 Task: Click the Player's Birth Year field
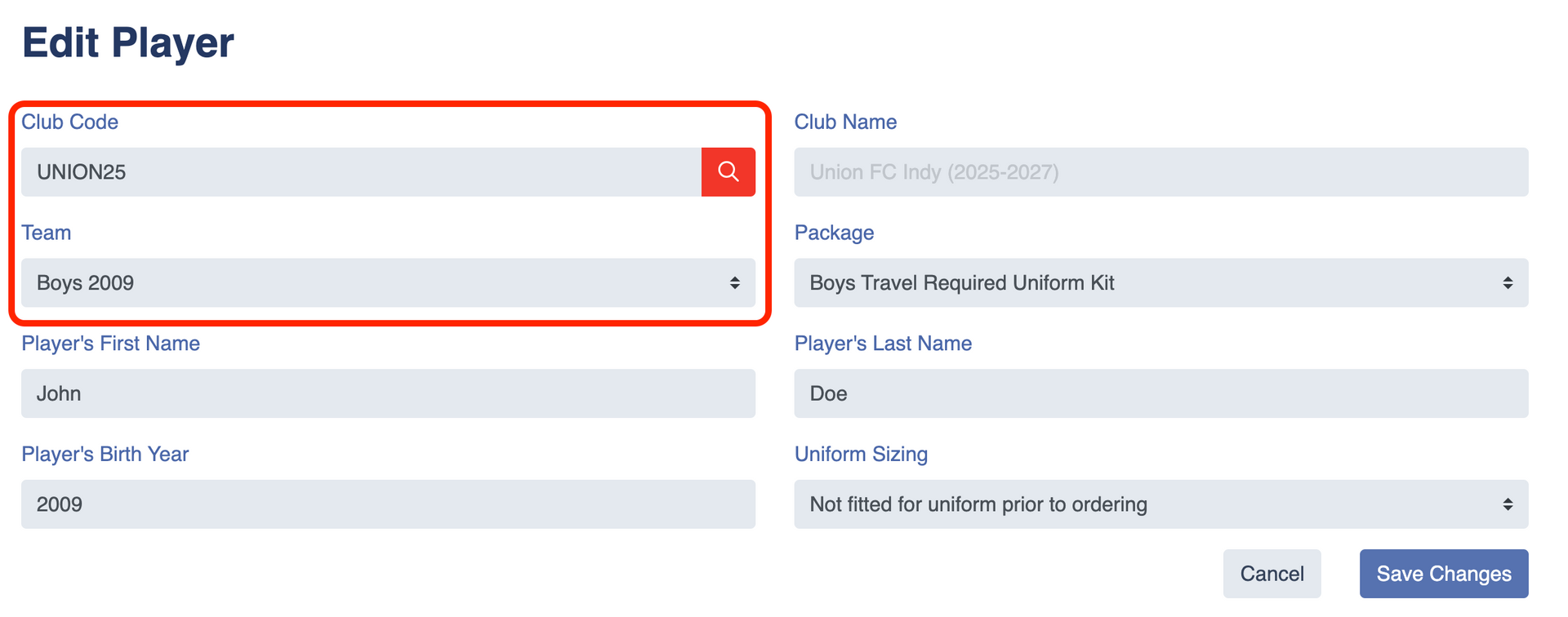point(388,504)
